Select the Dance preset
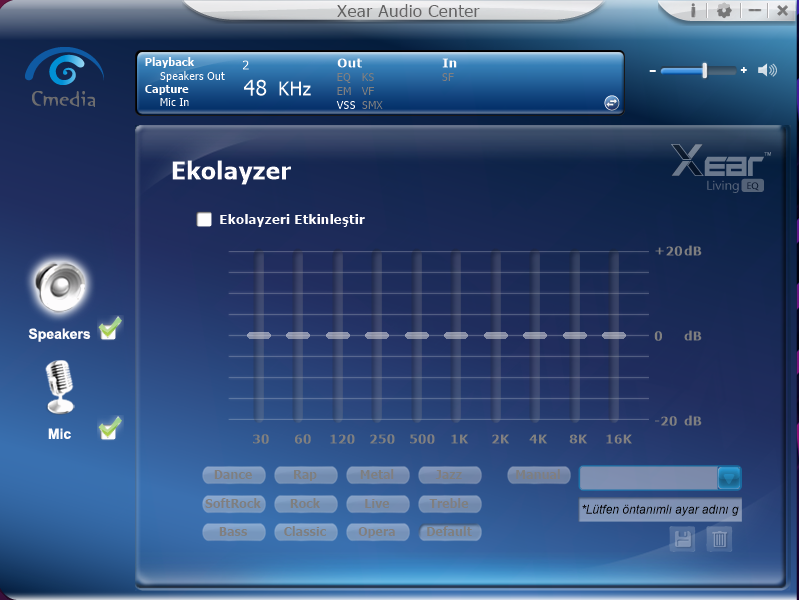The width and height of the screenshot is (799, 600). click(x=233, y=475)
